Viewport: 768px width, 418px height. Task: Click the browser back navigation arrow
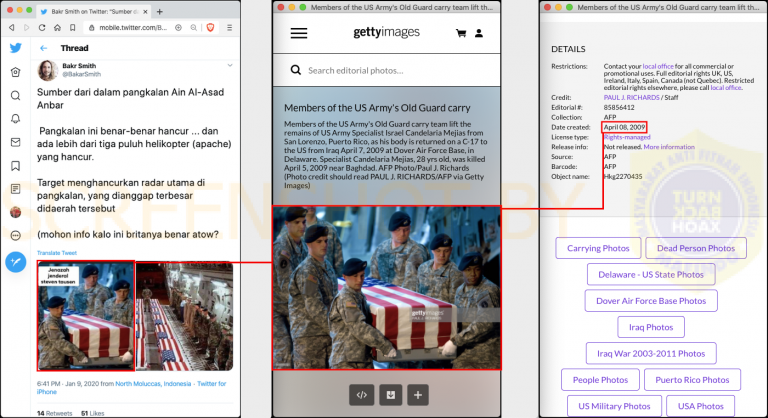pyautogui.click(x=12, y=27)
